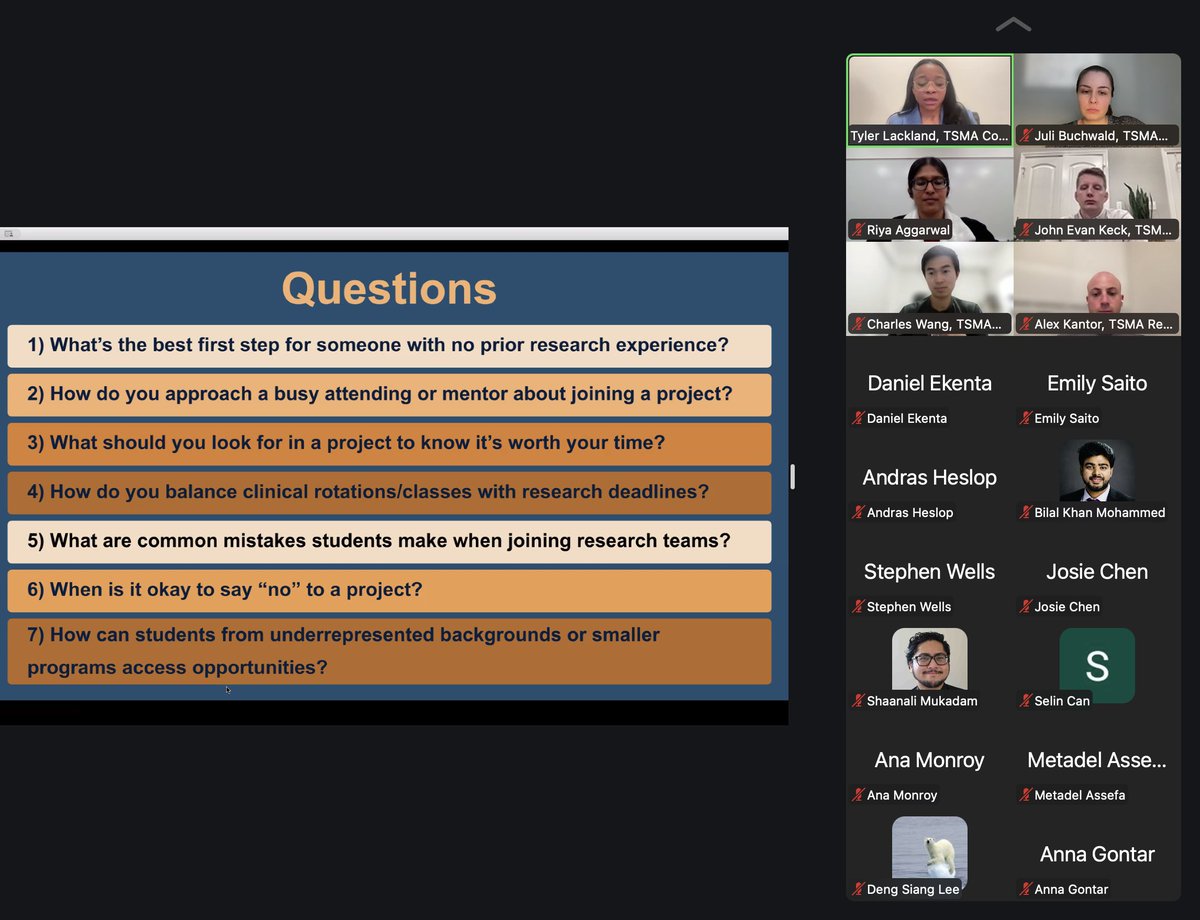Select Ana Monroy's large name tile
The width and height of the screenshot is (1200, 920).
930,760
